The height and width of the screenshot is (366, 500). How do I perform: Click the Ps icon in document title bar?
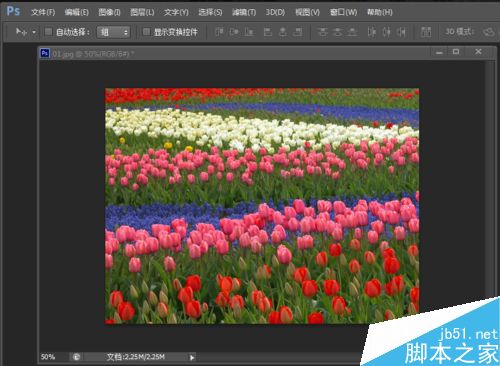[45, 53]
